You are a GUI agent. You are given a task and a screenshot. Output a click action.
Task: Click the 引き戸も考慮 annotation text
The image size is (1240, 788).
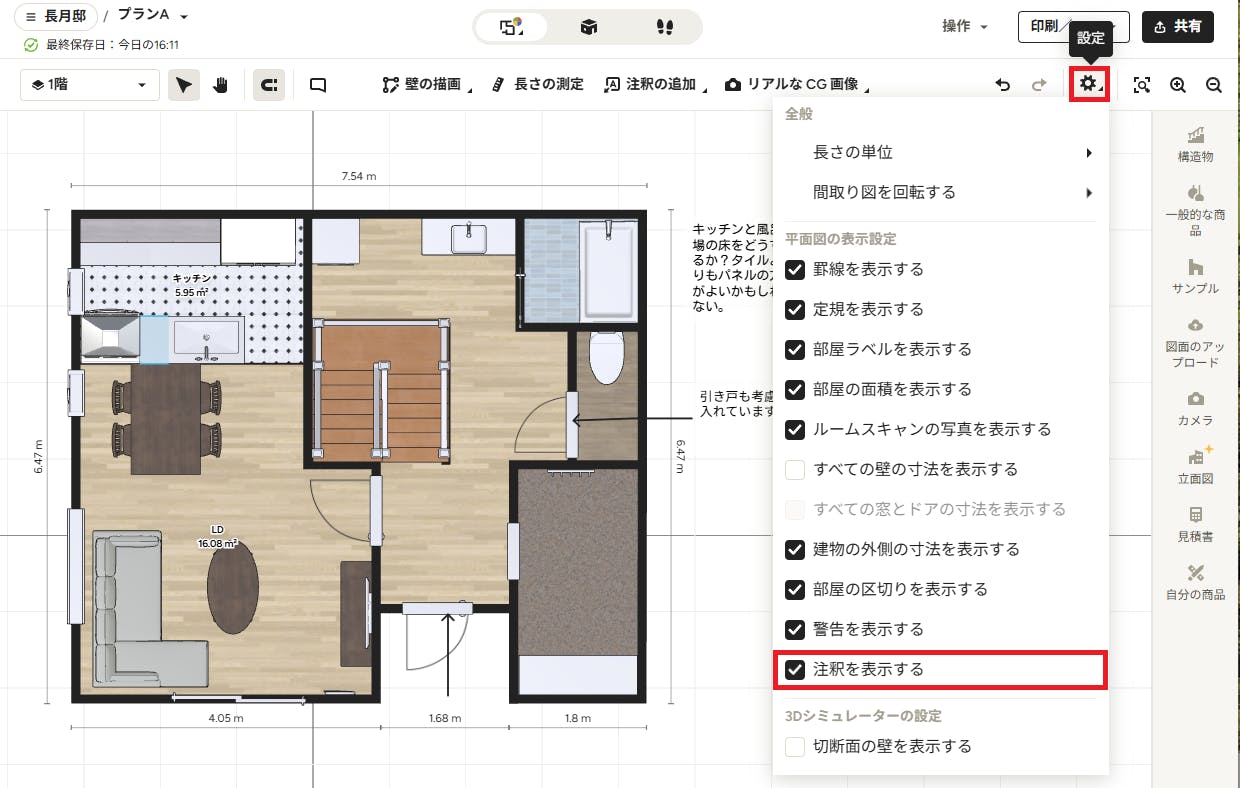pyautogui.click(x=737, y=403)
